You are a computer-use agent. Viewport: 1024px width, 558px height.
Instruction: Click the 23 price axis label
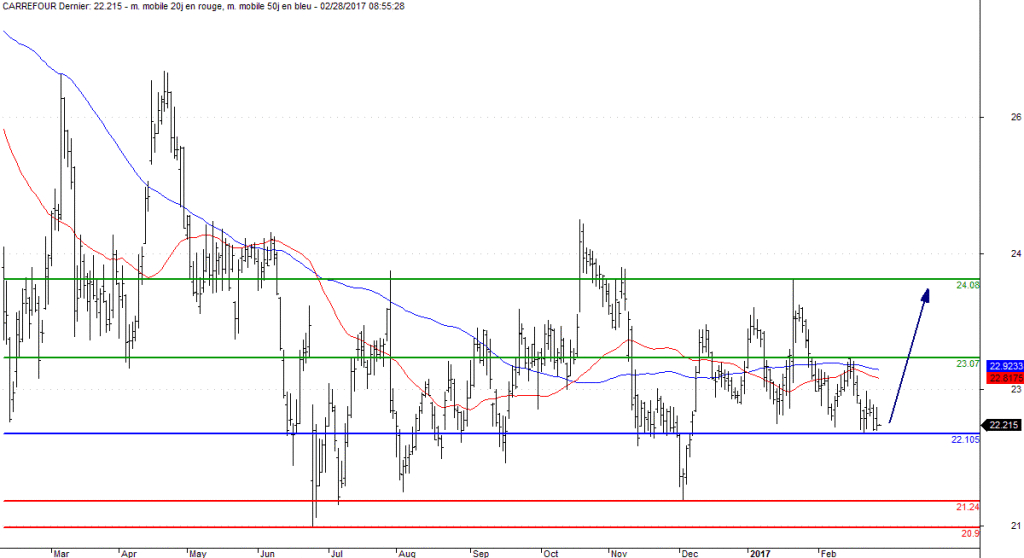pyautogui.click(x=1016, y=389)
